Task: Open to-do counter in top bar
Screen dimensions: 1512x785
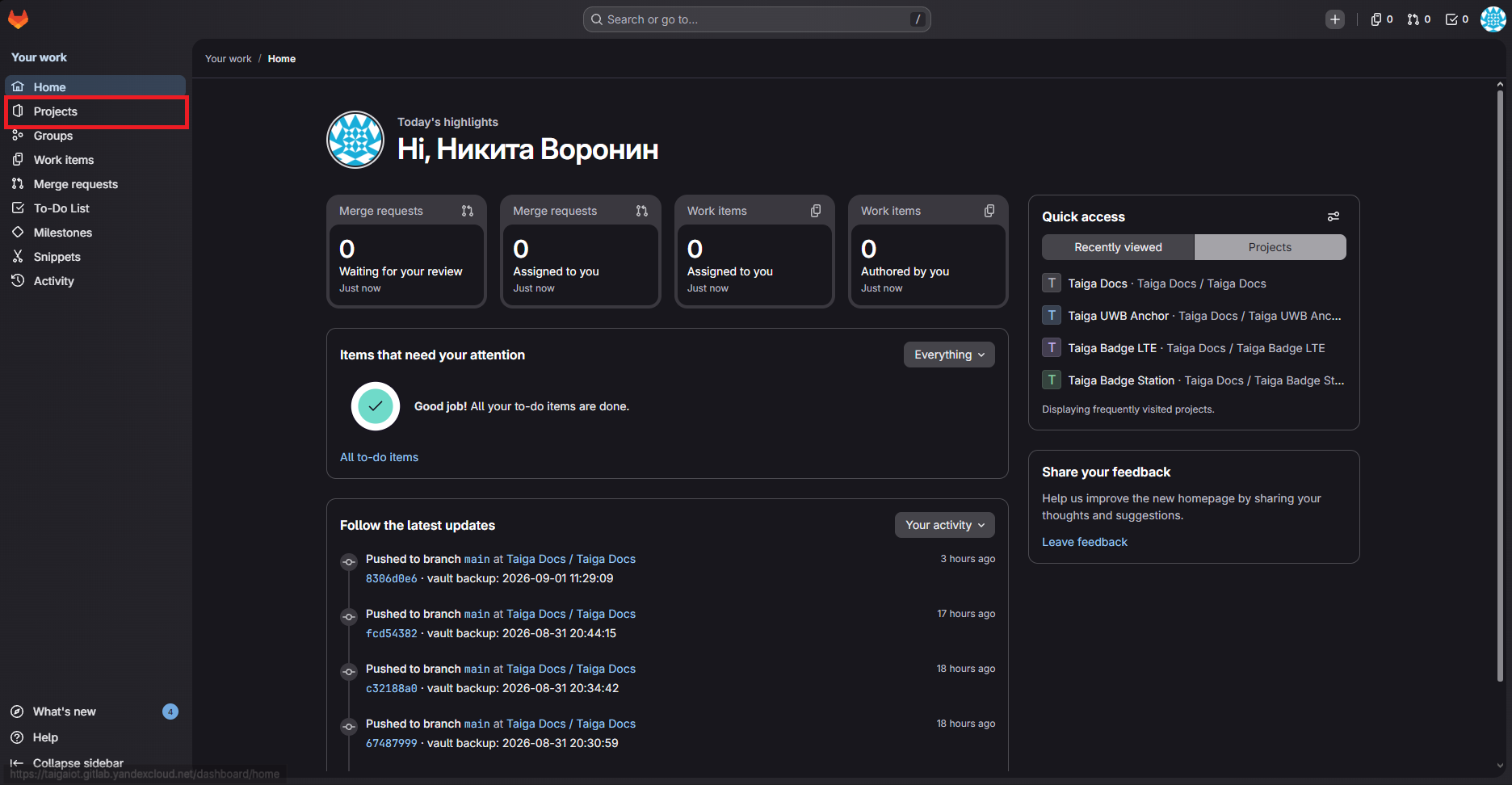Action: pyautogui.click(x=1457, y=19)
